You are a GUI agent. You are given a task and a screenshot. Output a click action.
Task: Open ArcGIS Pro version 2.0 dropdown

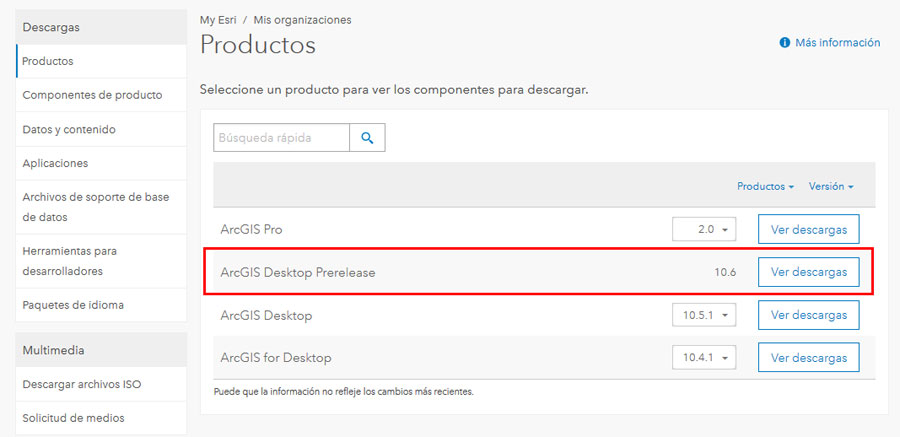click(x=704, y=230)
